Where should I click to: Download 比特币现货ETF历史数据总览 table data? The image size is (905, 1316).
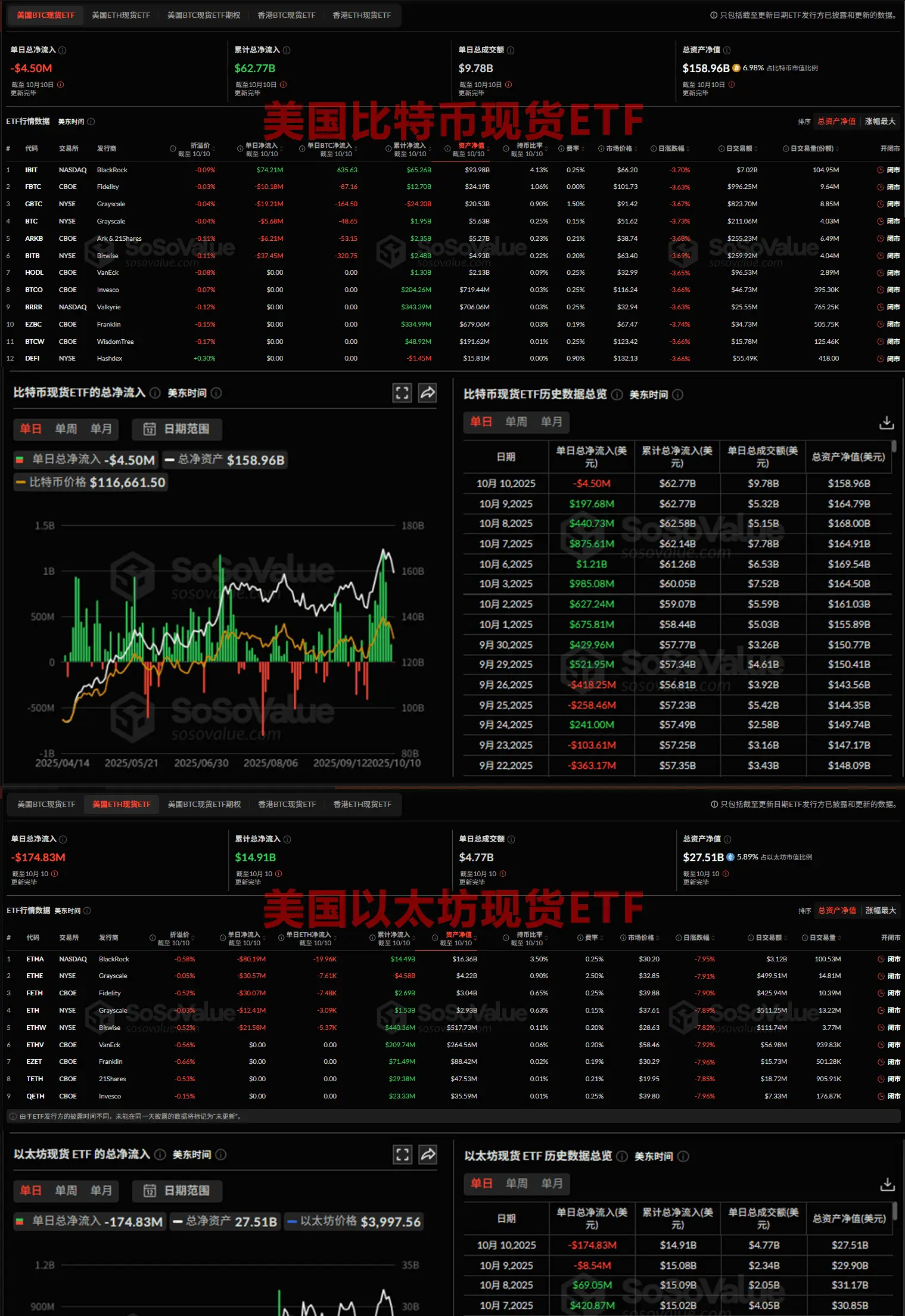[887, 423]
